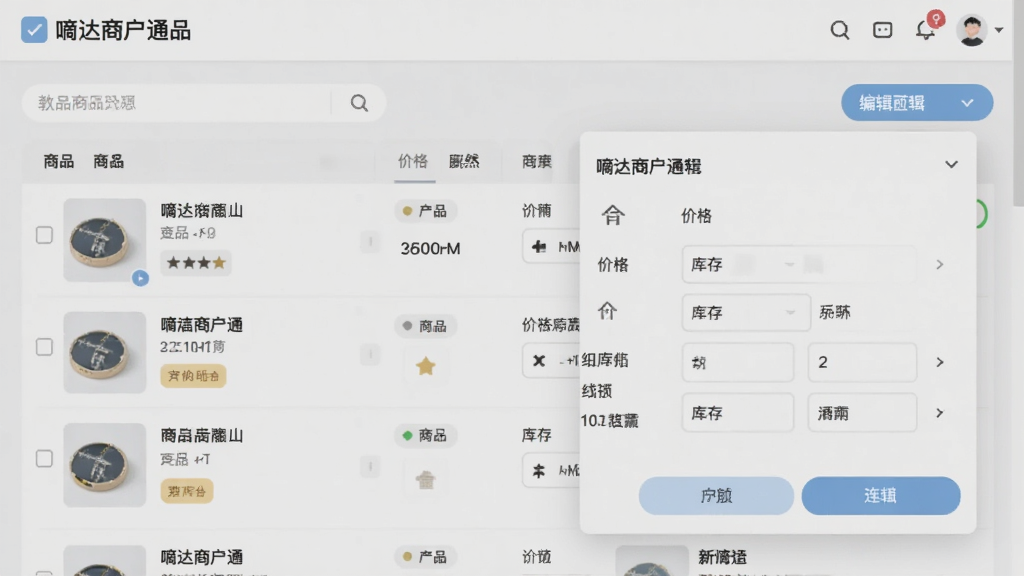Click the green 商品 status pill in third row

point(425,436)
